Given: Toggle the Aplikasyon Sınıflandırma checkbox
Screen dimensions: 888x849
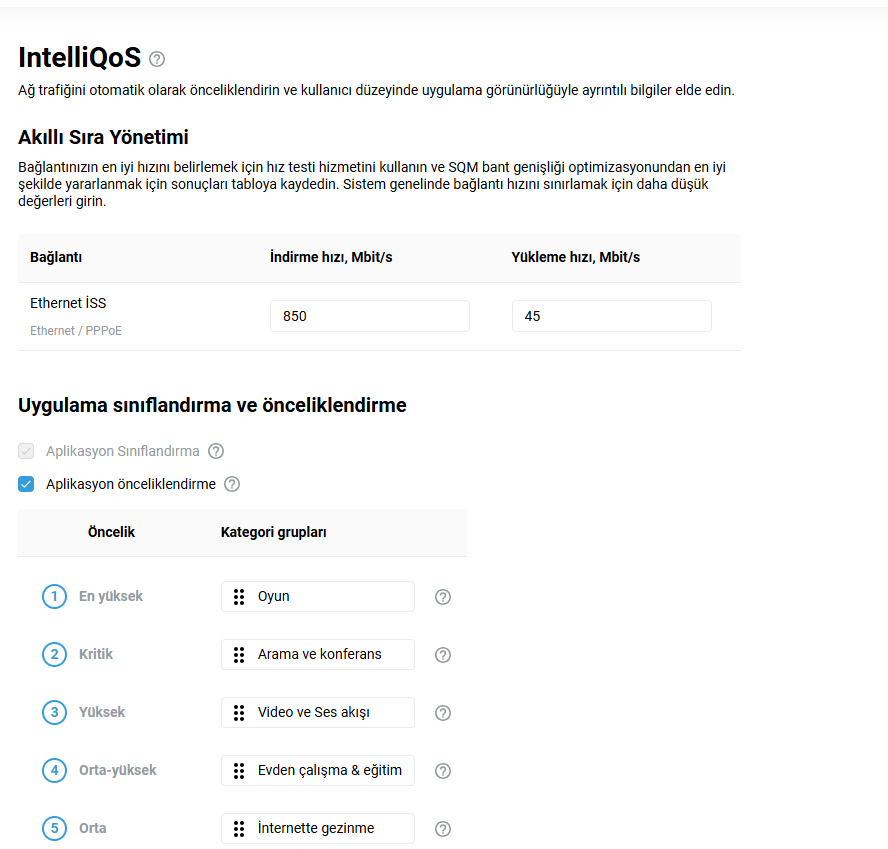Looking at the screenshot, I should click(26, 451).
